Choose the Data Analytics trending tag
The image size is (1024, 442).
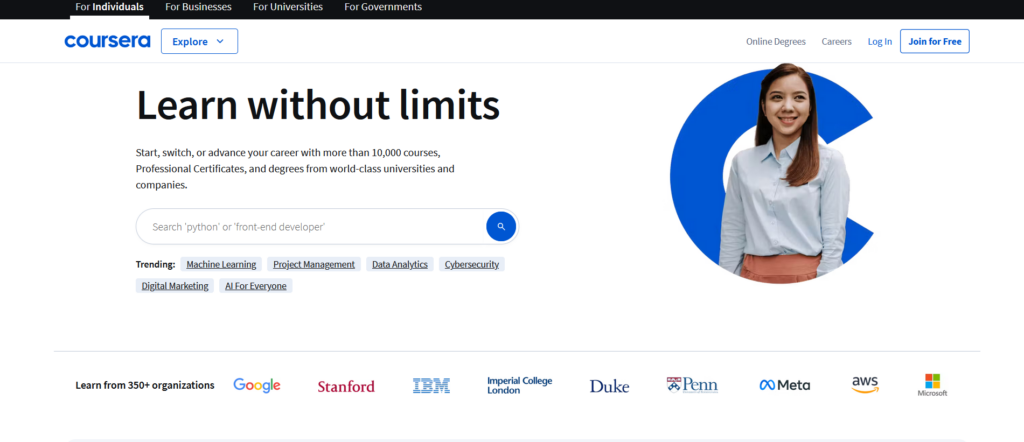pos(400,264)
